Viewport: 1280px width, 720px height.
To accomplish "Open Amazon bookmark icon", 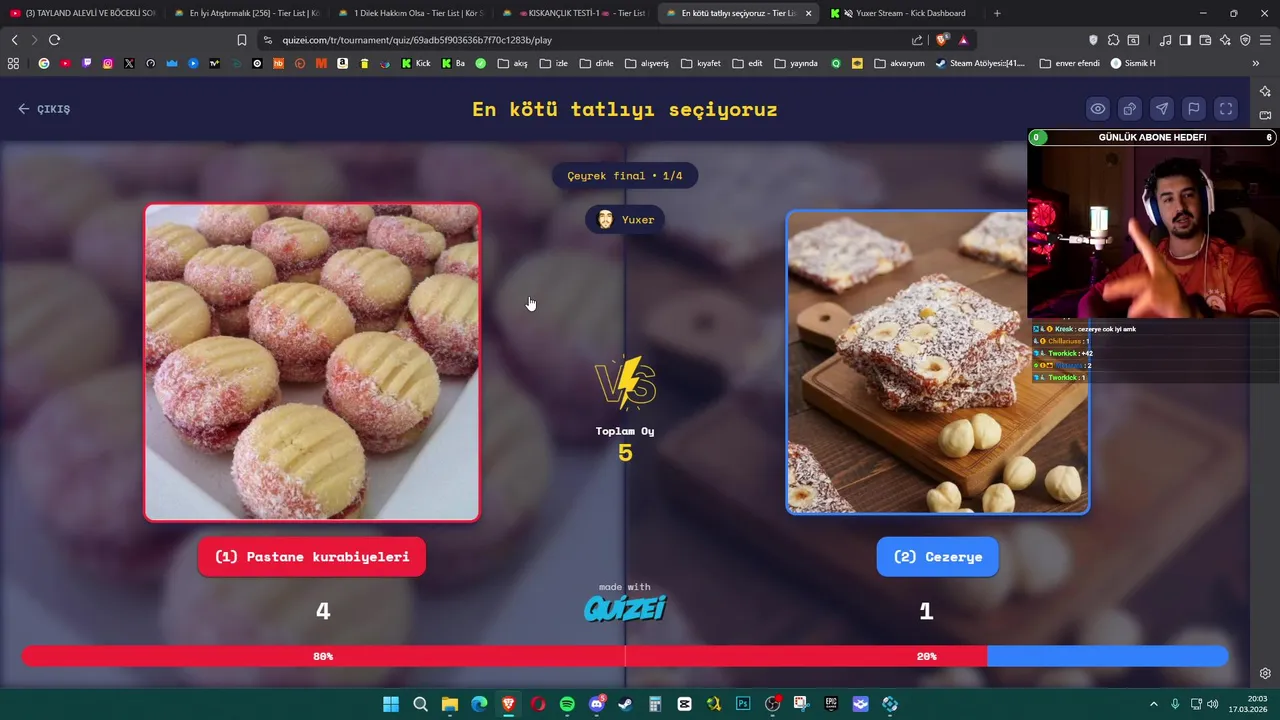I will [343, 63].
